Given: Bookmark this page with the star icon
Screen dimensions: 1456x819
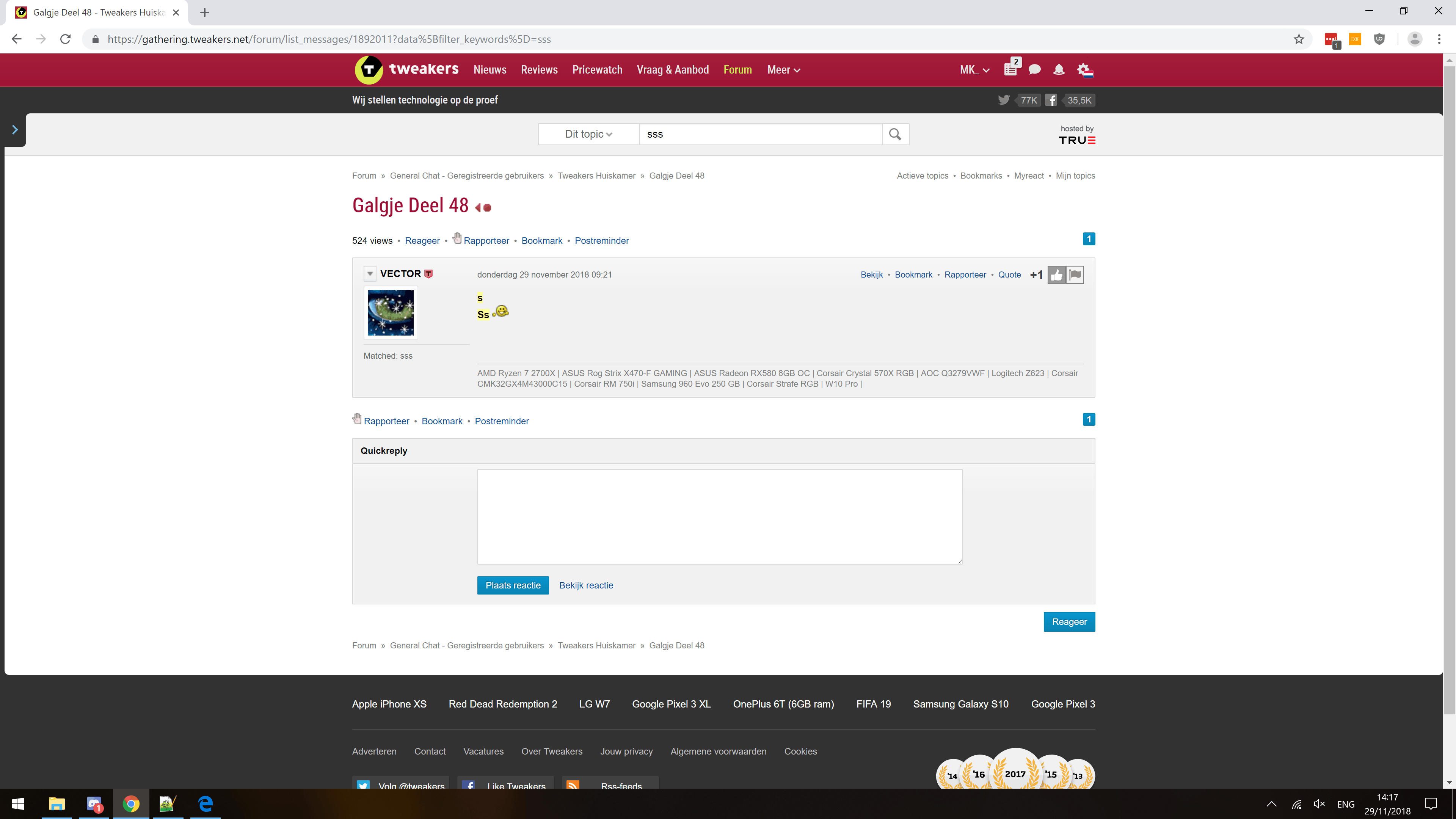Looking at the screenshot, I should coord(1299,39).
